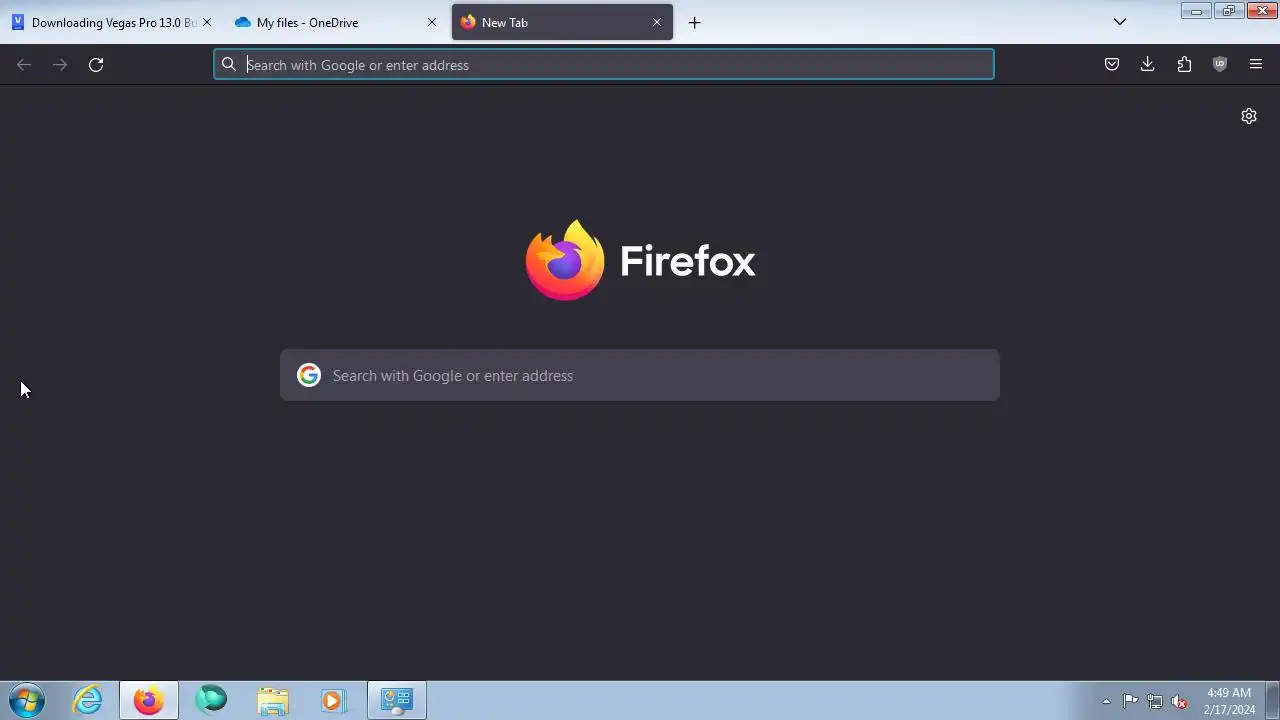
Task: Focus the address bar field
Action: click(x=604, y=65)
